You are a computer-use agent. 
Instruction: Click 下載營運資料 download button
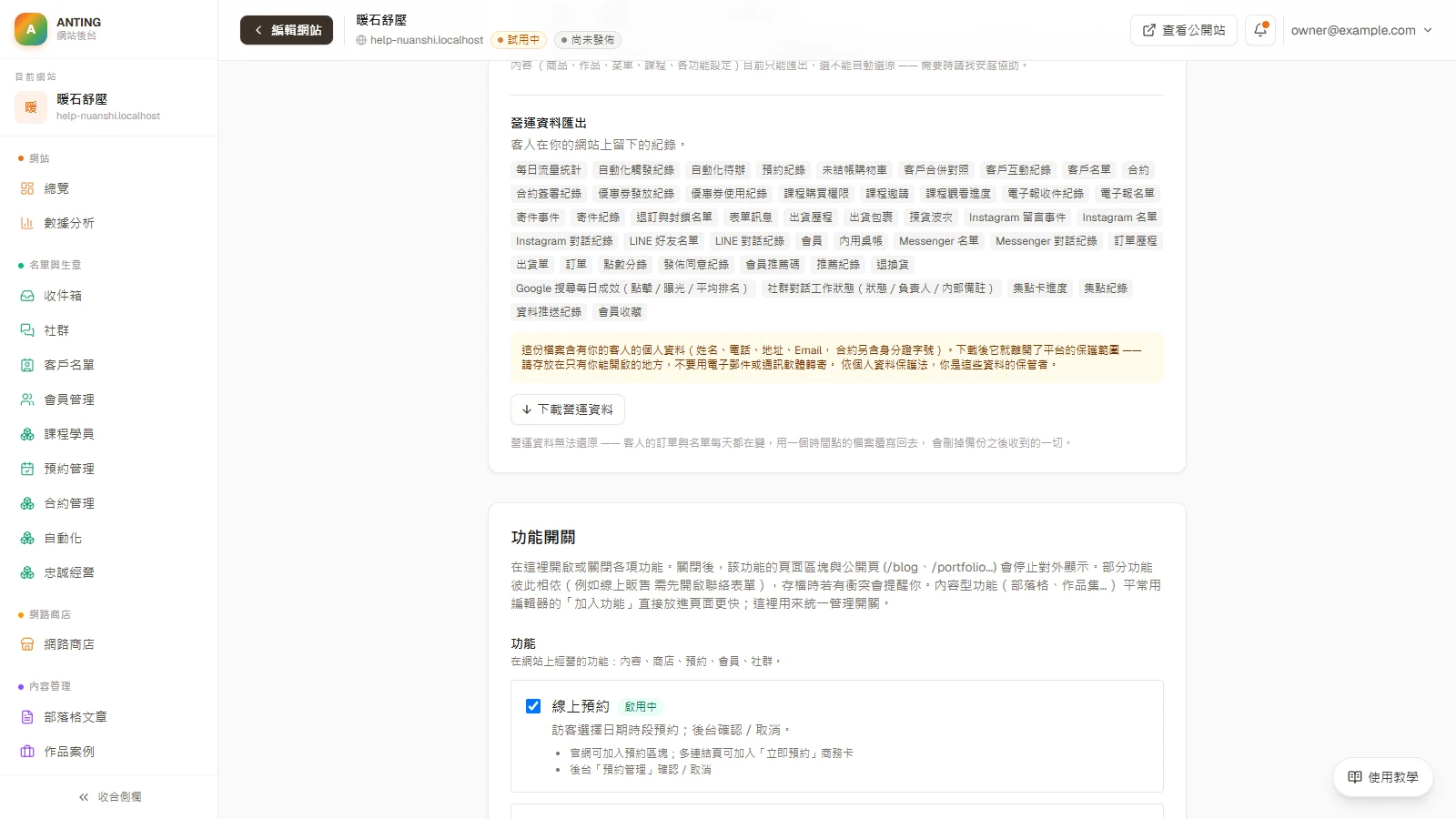(568, 409)
